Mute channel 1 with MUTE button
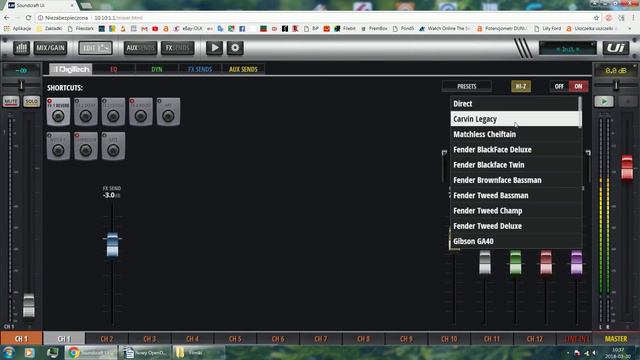The width and height of the screenshot is (640, 360). [11, 101]
